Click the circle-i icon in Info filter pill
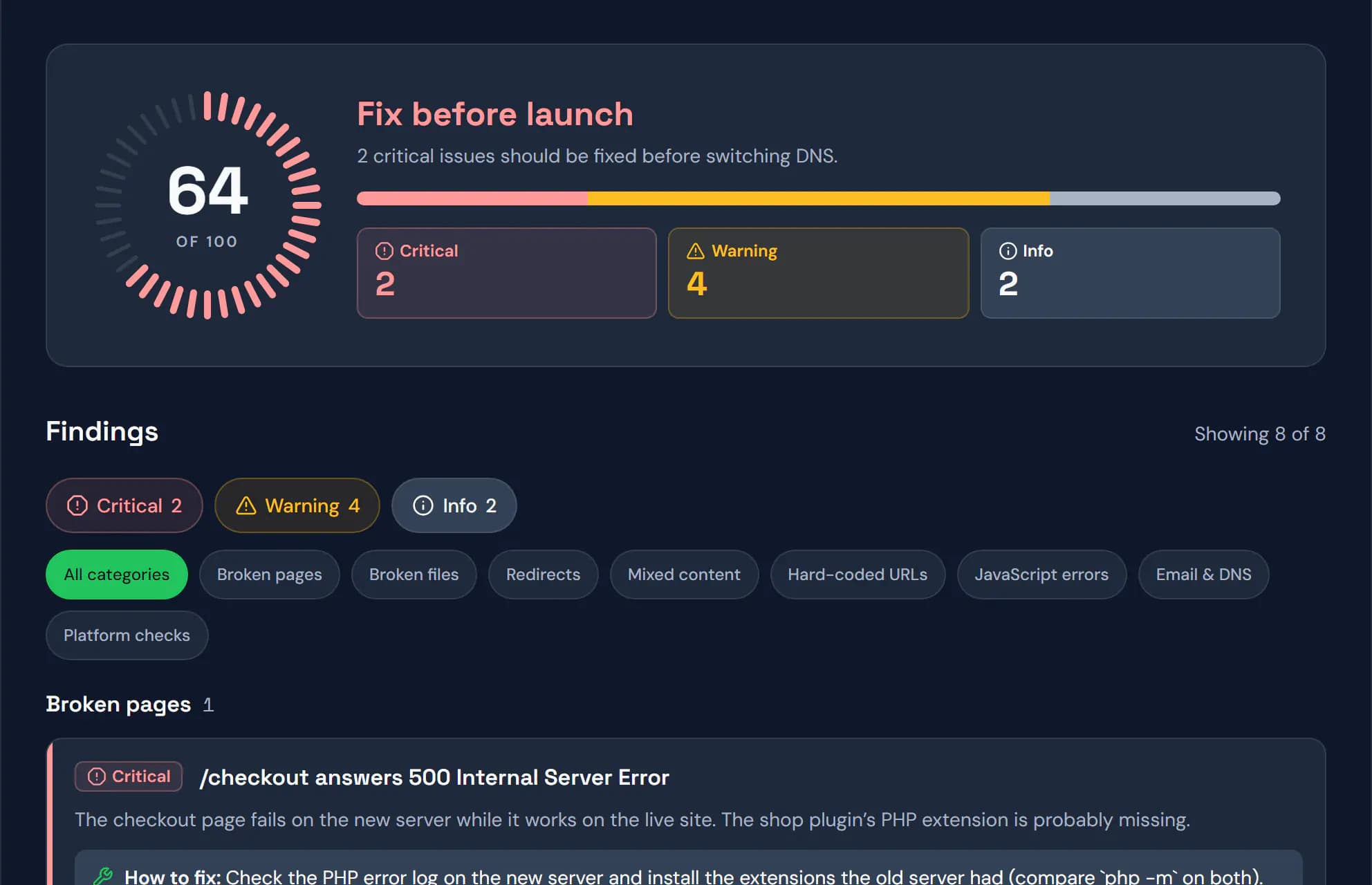 [423, 505]
